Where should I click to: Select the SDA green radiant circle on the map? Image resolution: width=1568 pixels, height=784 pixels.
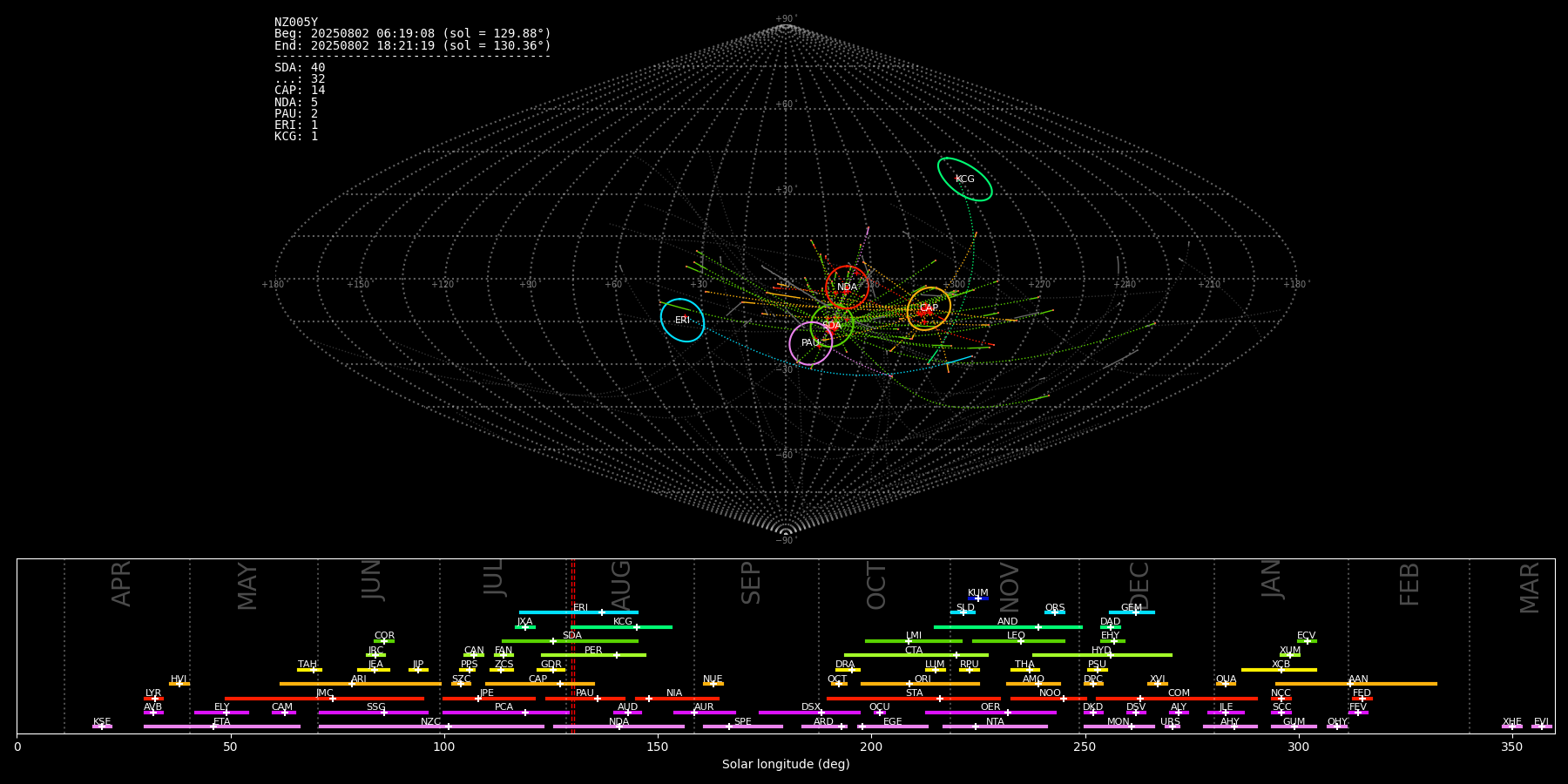[832, 326]
